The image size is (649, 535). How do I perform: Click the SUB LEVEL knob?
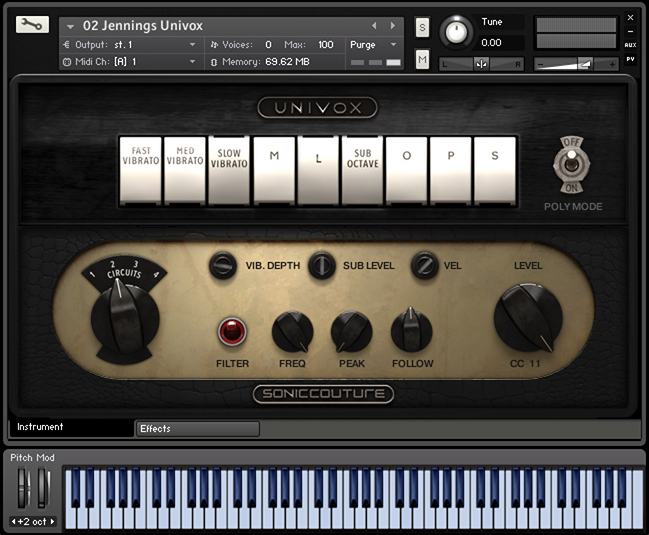point(321,266)
